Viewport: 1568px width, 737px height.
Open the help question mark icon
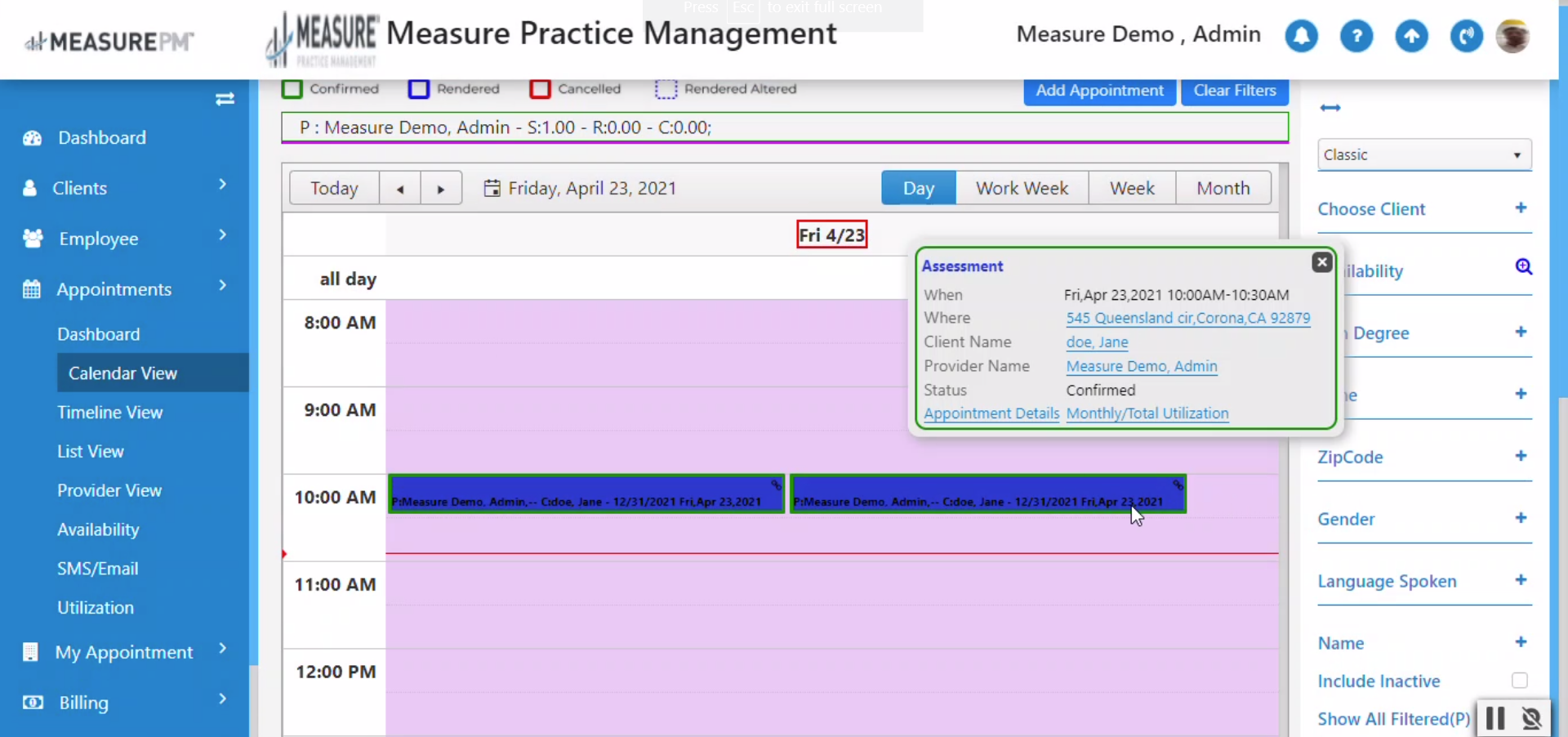pos(1356,36)
